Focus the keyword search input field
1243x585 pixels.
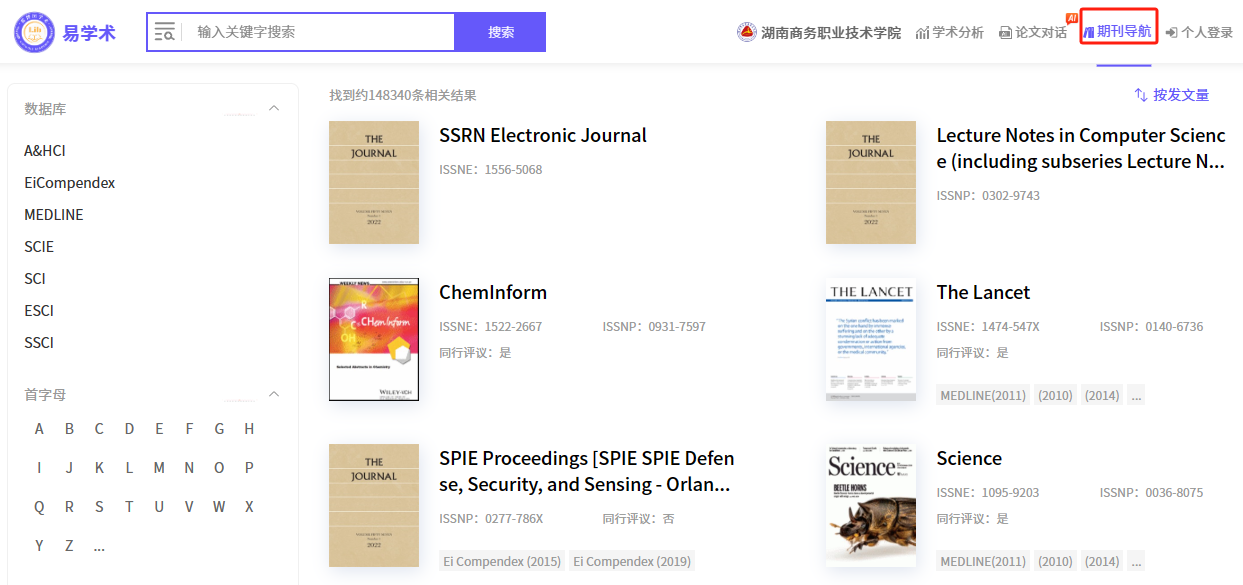coord(320,32)
